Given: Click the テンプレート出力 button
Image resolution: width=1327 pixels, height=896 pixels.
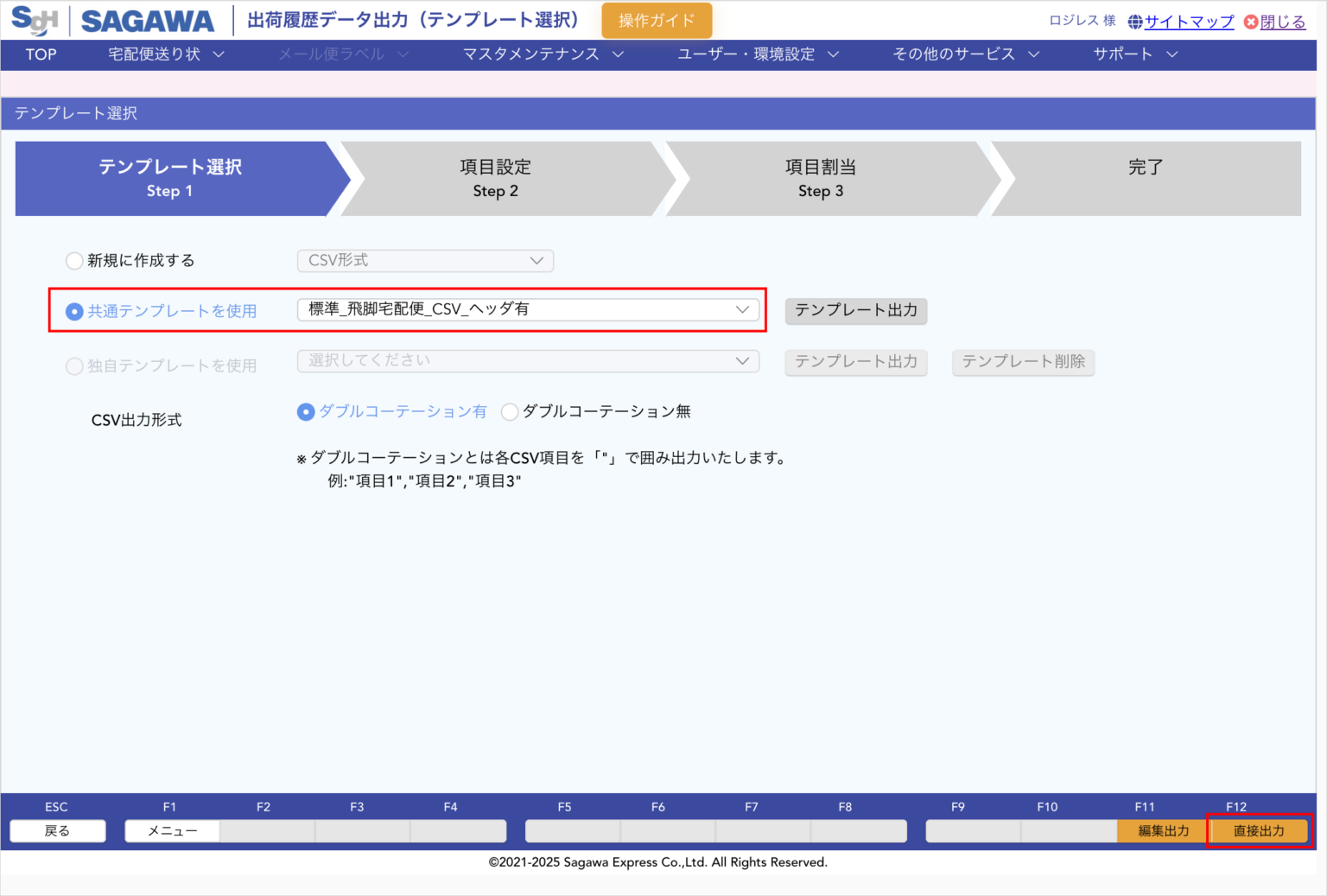Looking at the screenshot, I should [x=855, y=311].
